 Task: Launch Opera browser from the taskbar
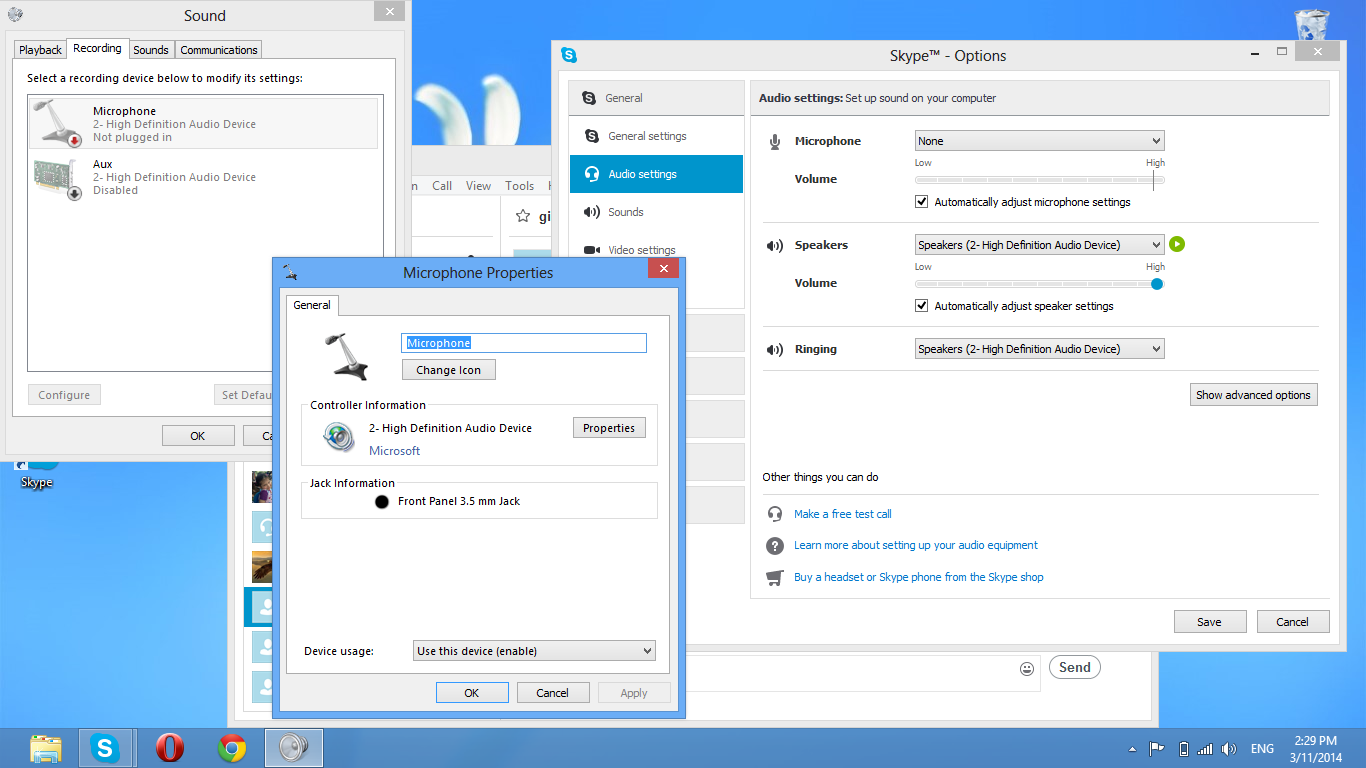tap(170, 748)
